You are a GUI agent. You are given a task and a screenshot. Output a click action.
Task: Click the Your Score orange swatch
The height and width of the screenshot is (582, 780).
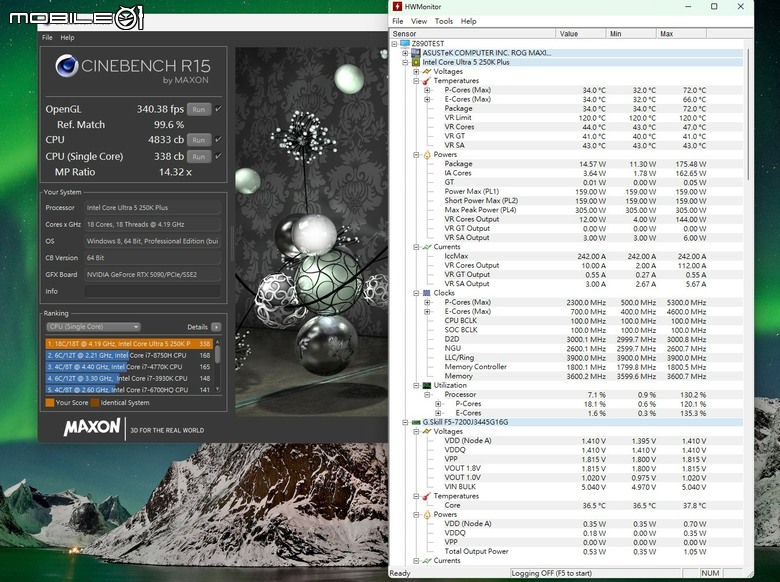(x=50, y=402)
